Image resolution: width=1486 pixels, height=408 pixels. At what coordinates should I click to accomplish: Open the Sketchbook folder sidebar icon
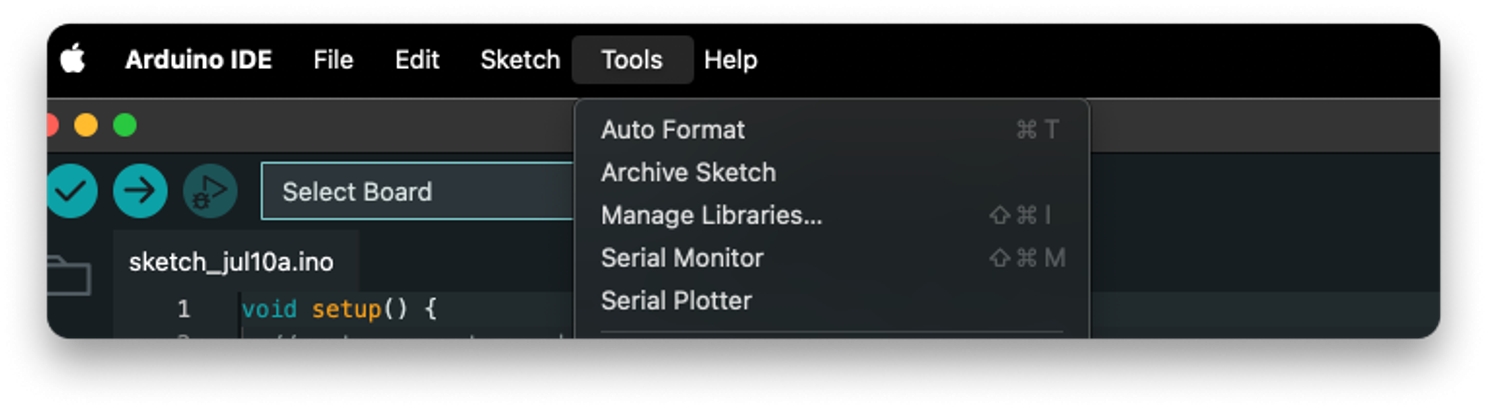(68, 275)
